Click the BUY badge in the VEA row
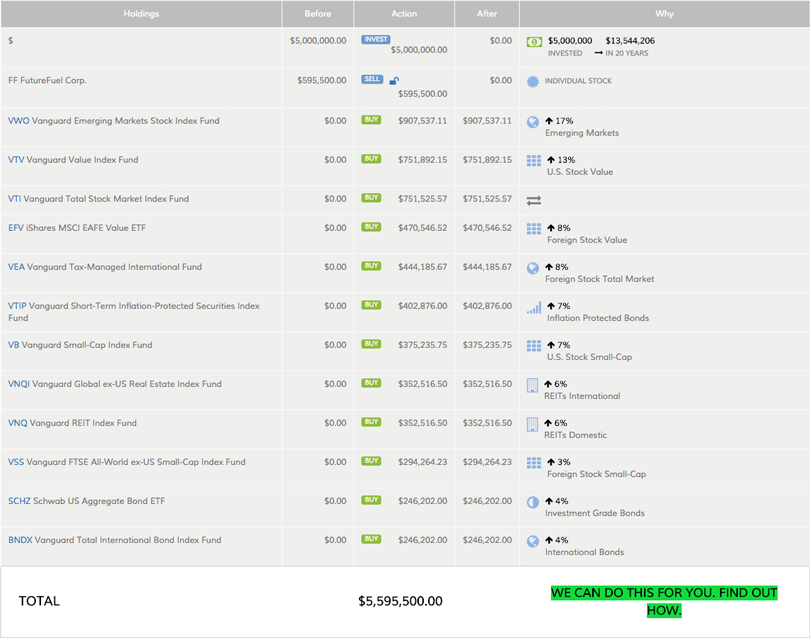This screenshot has width=810, height=638. pyautogui.click(x=371, y=266)
